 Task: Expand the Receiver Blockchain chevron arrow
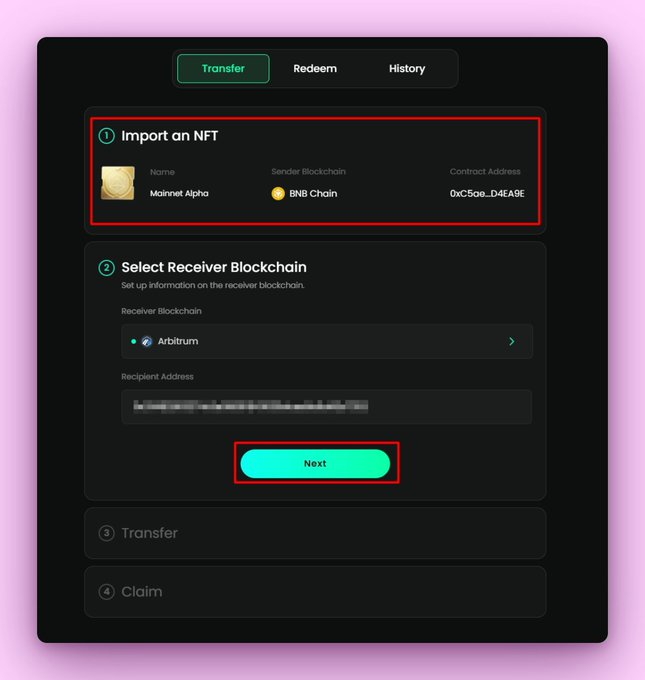(x=512, y=341)
